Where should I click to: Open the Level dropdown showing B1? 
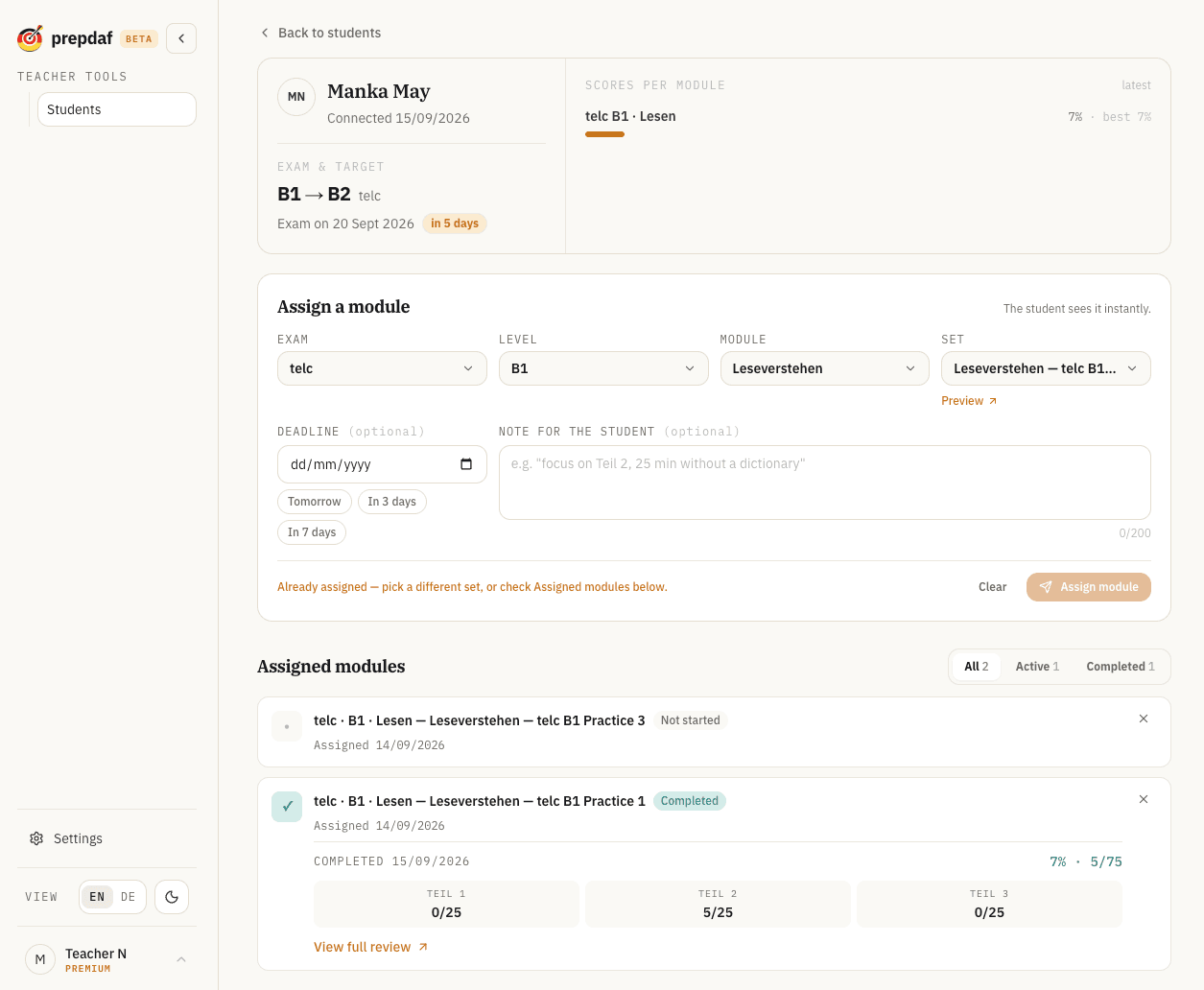(603, 368)
